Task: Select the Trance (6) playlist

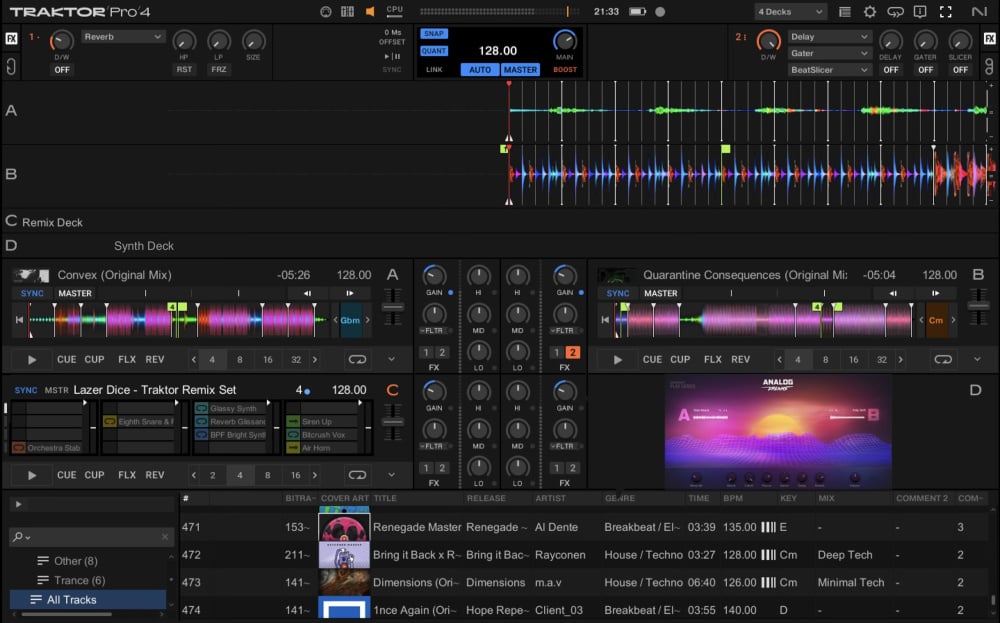Action: point(78,581)
